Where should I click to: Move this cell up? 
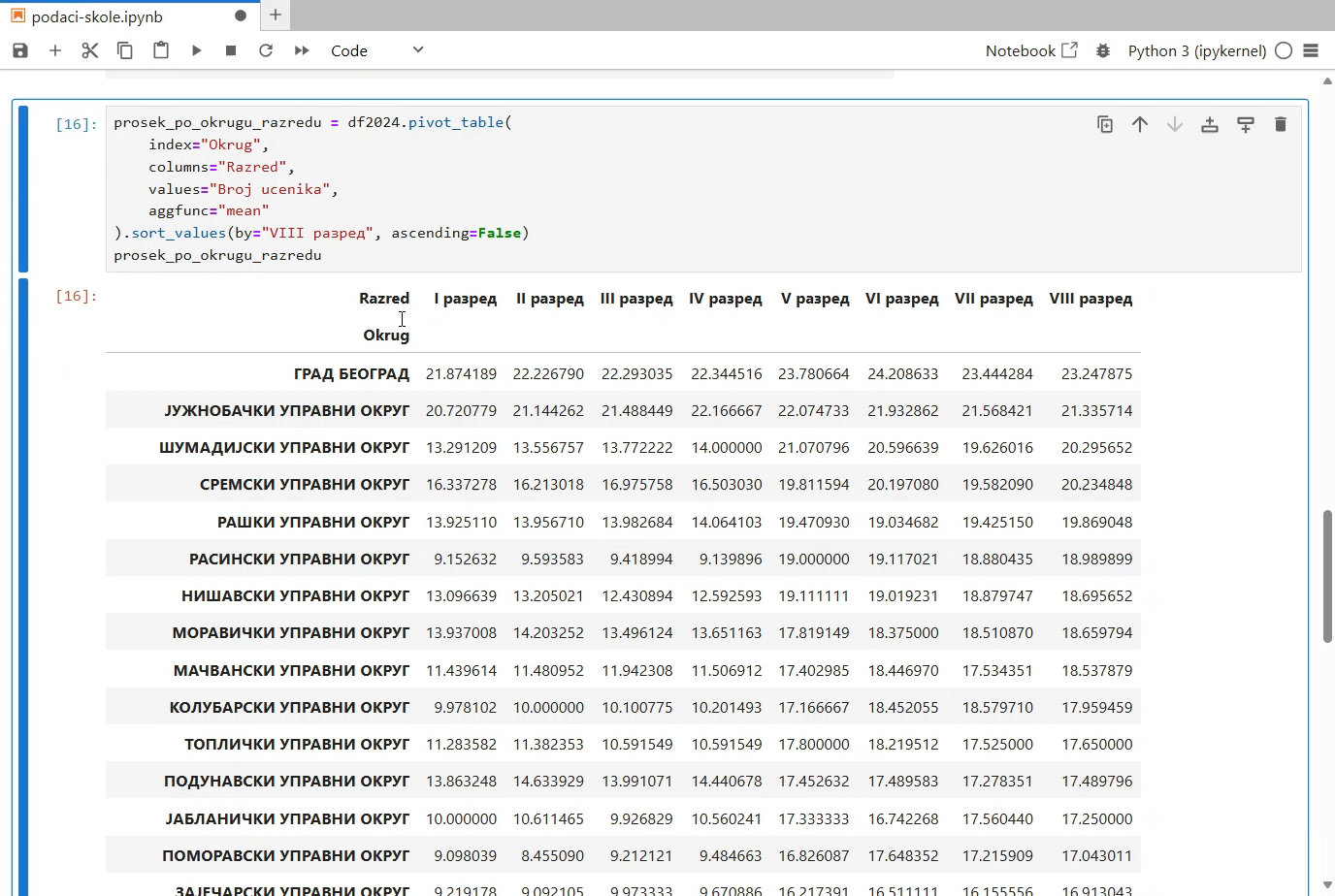pos(1140,124)
